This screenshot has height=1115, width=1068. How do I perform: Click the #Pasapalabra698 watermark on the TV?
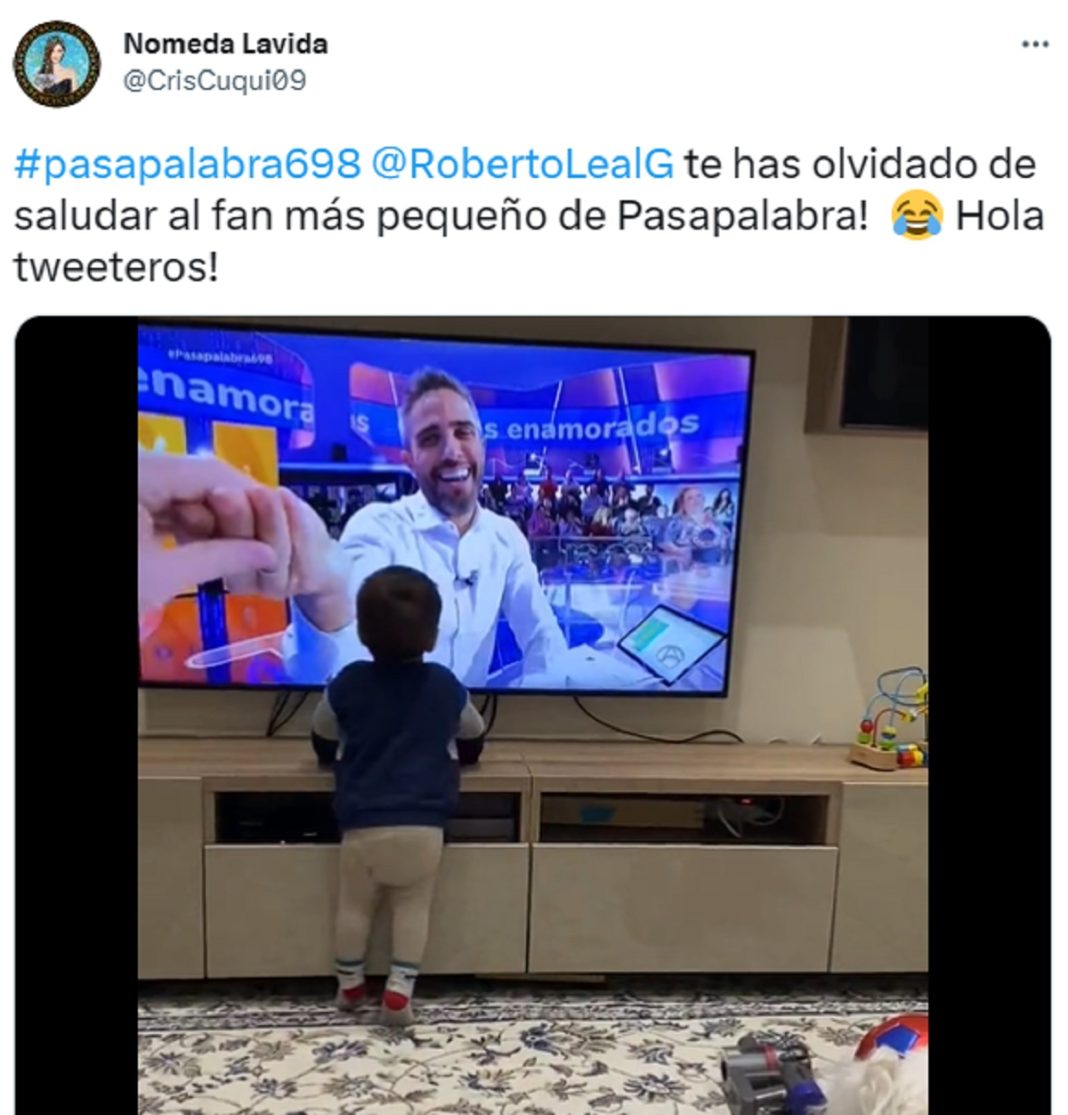(x=219, y=358)
